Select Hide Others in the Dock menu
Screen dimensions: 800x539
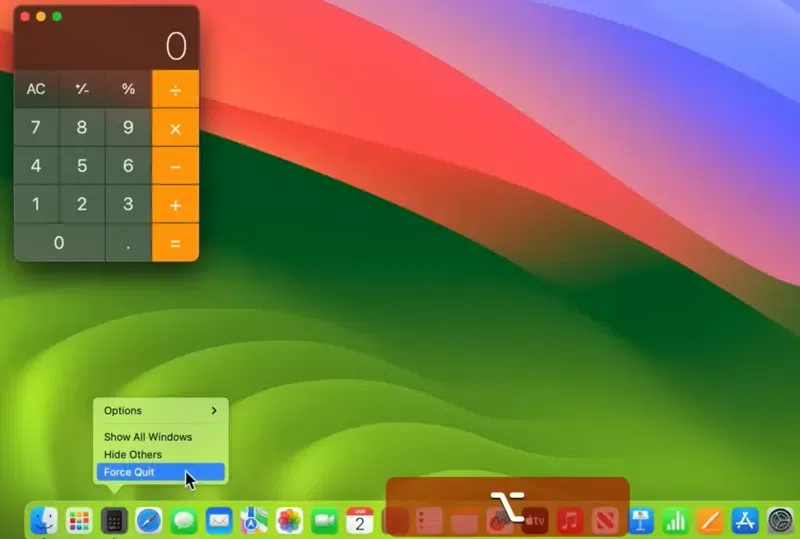coord(161,454)
